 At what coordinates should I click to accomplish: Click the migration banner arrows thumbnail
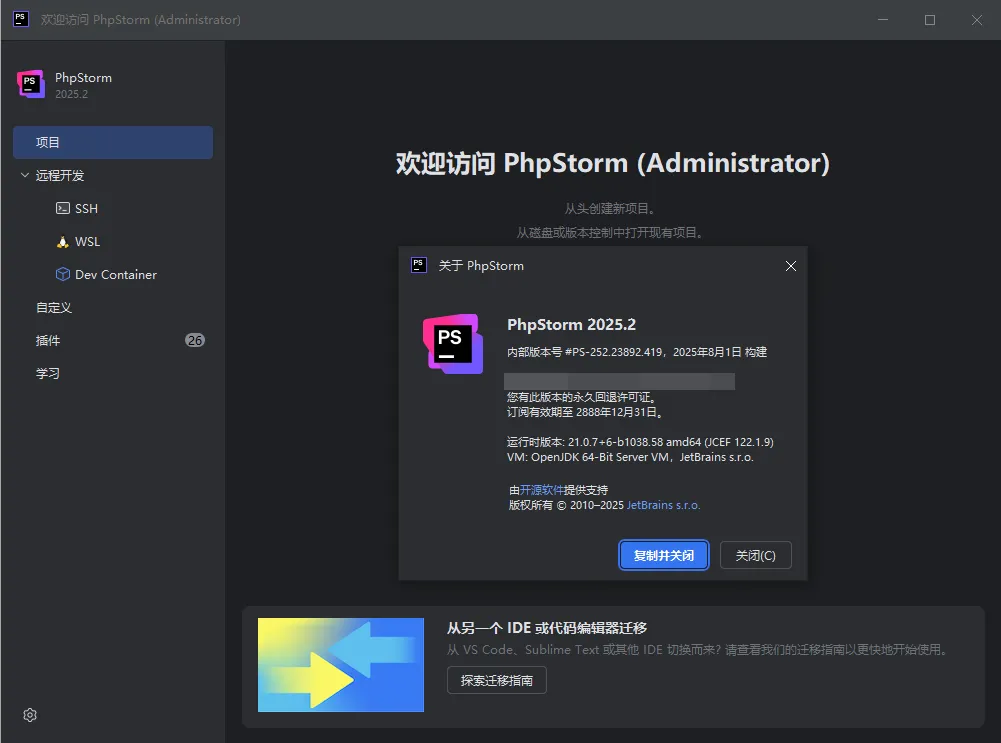340,665
